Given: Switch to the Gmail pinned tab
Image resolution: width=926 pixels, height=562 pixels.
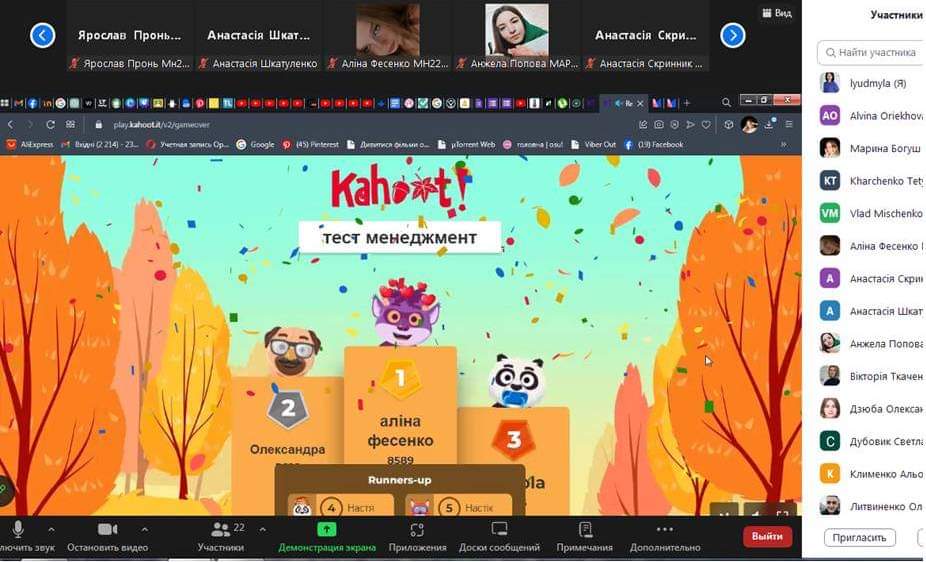Looking at the screenshot, I should (18, 103).
